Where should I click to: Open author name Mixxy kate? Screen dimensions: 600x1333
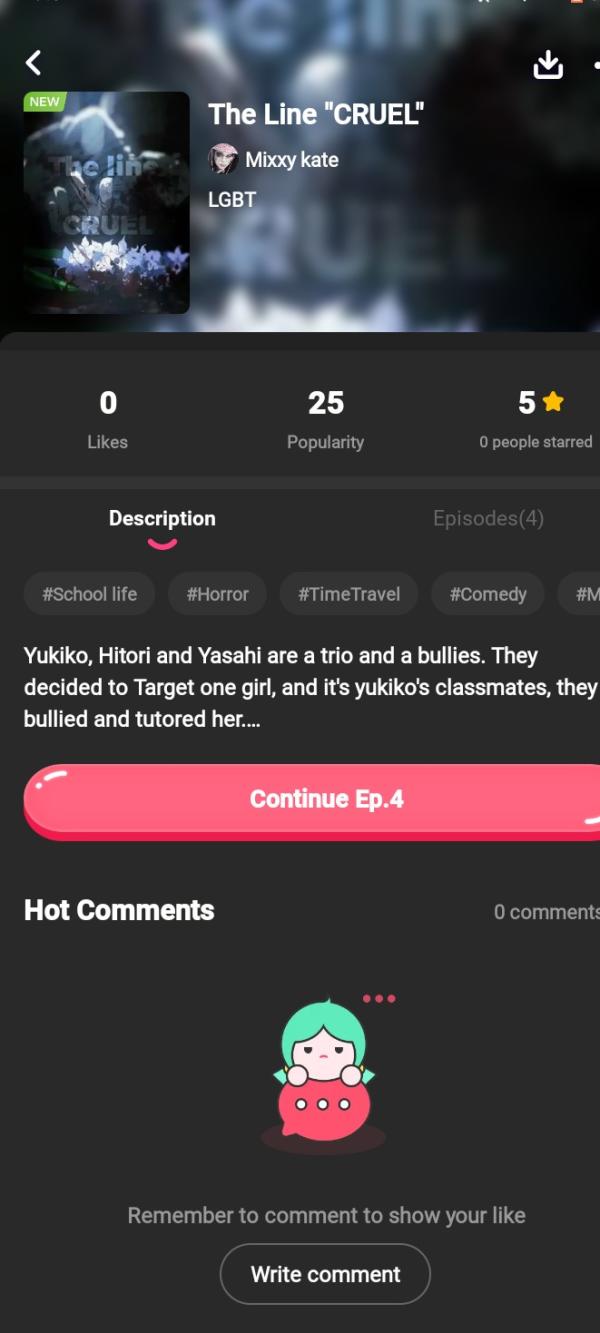pyautogui.click(x=292, y=159)
